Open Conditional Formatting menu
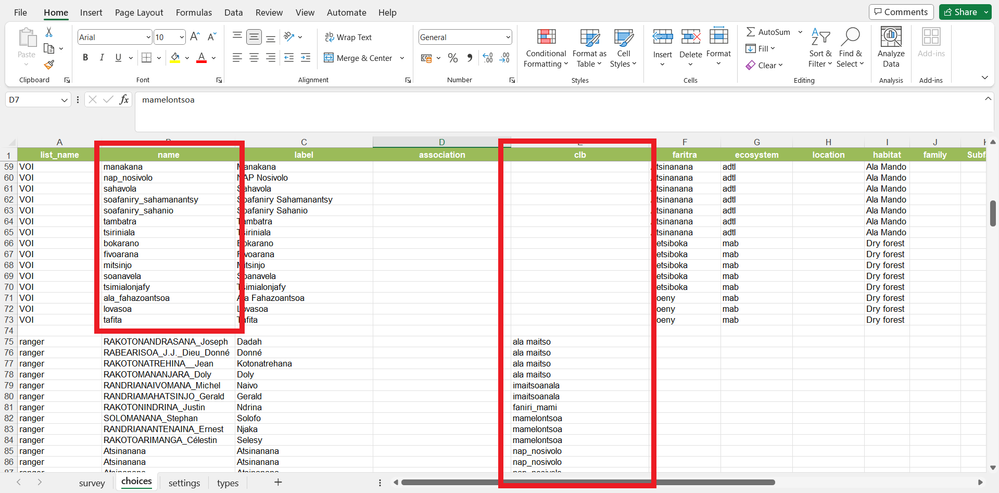 point(546,48)
